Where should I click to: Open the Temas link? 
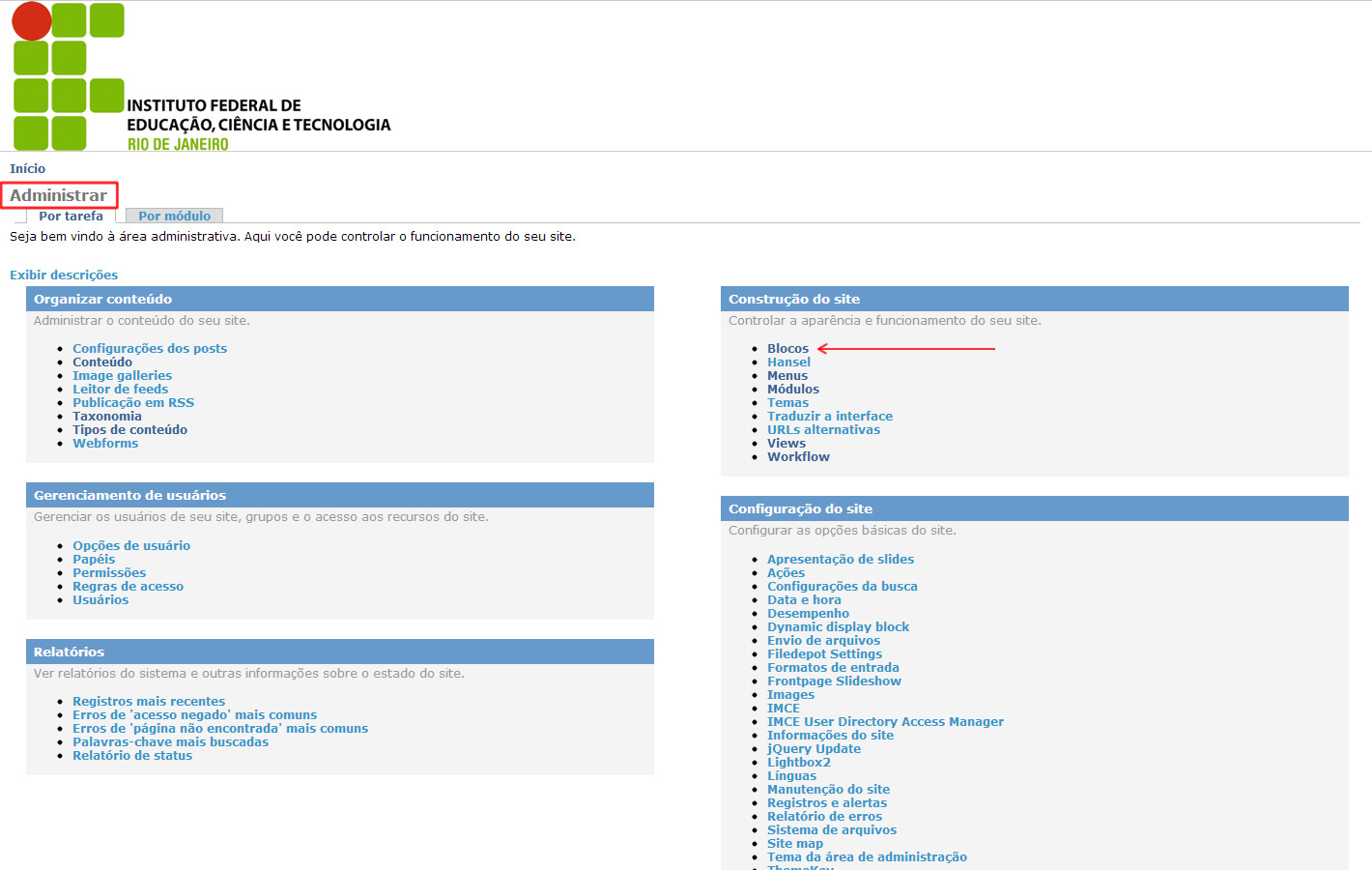point(787,403)
